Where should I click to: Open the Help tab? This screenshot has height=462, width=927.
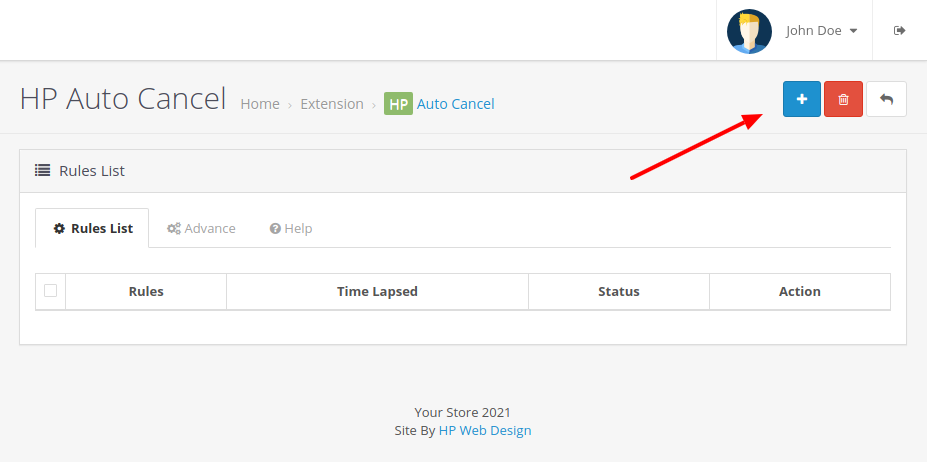pos(291,228)
